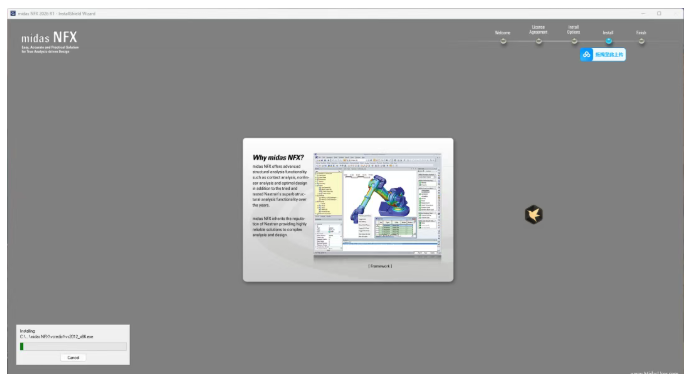688x386 pixels.
Task: Click the Installing status label
Action: pyautogui.click(x=27, y=331)
